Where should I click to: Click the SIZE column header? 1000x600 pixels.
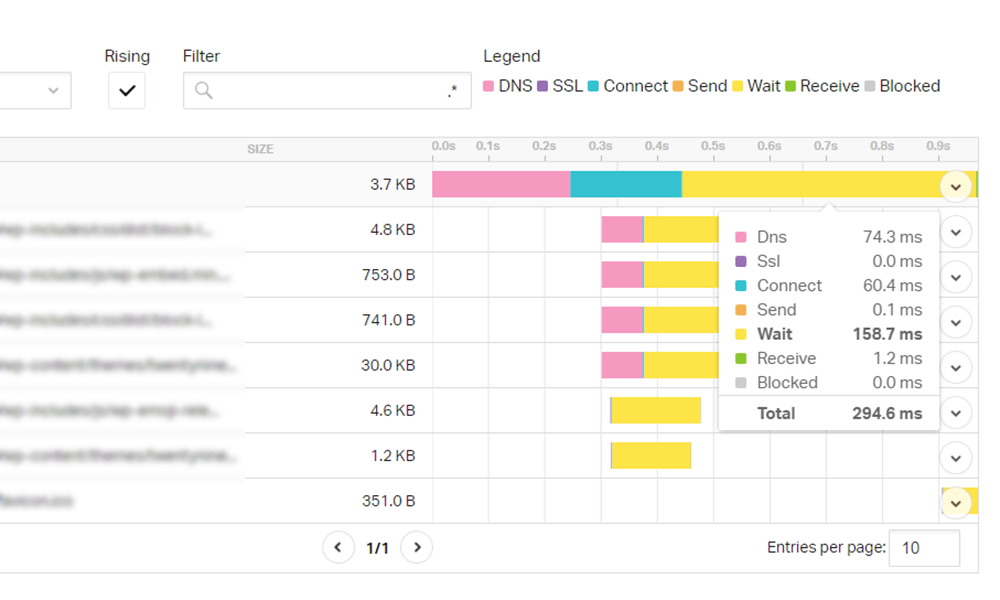click(260, 149)
